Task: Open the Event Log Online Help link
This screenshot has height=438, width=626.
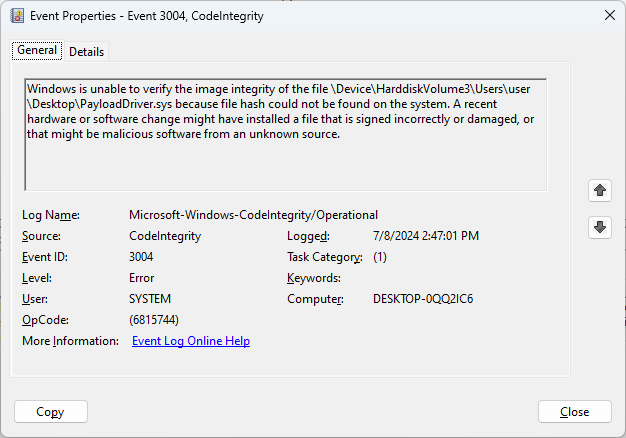Action: pyautogui.click(x=191, y=341)
